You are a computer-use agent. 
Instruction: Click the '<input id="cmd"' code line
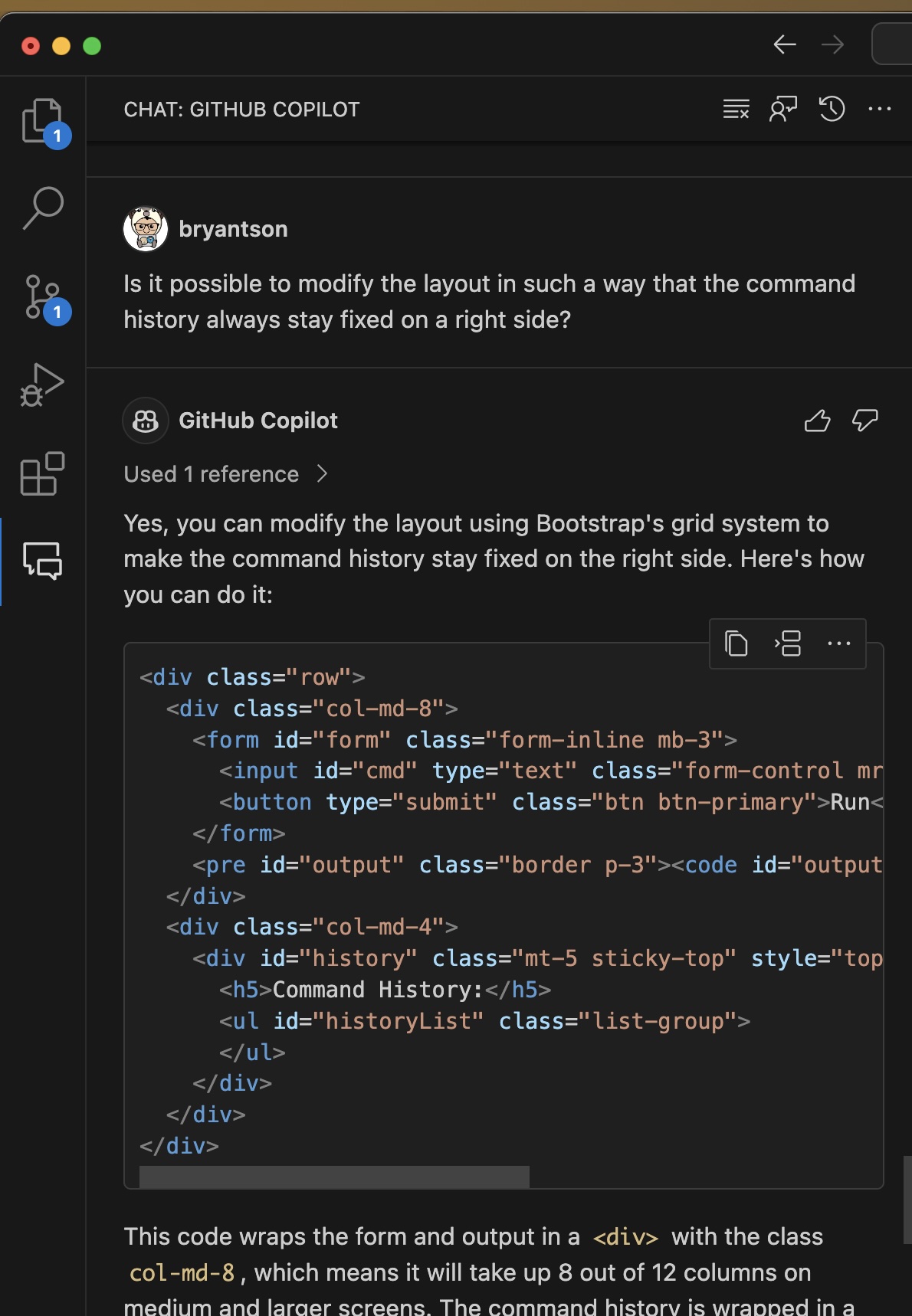[550, 771]
